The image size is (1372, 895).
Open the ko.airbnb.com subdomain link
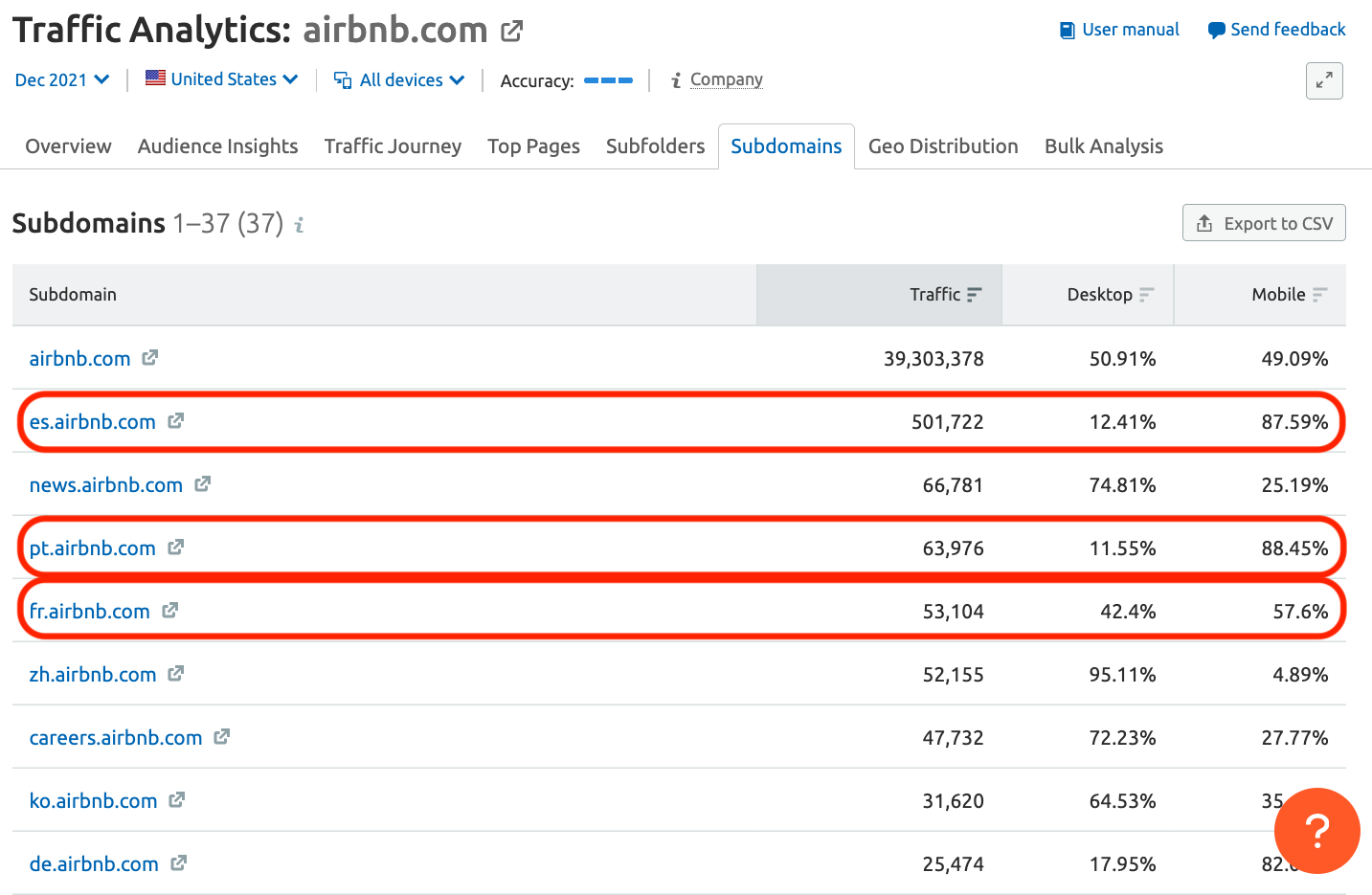93,801
